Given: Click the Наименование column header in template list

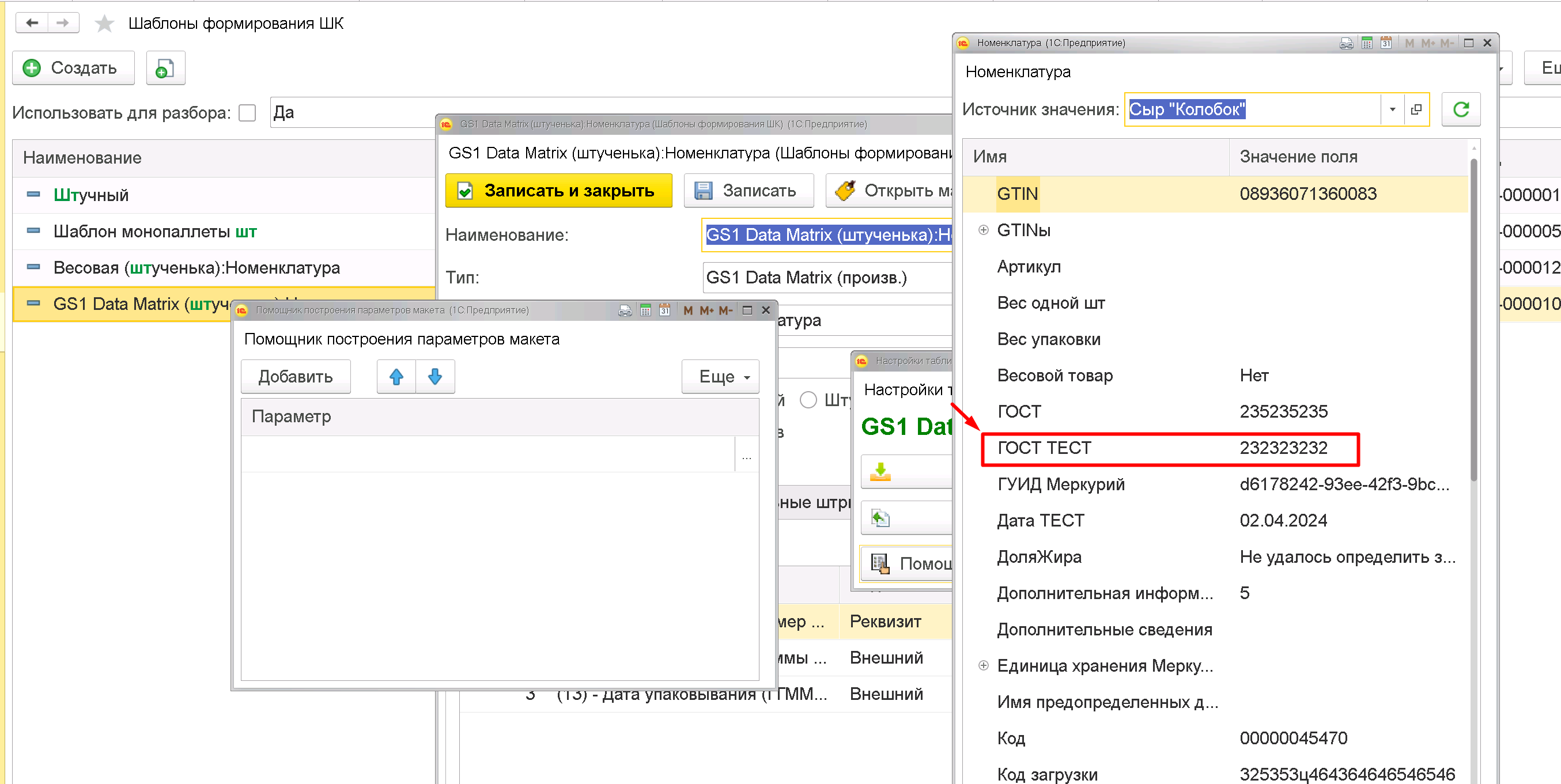Looking at the screenshot, I should point(224,158).
